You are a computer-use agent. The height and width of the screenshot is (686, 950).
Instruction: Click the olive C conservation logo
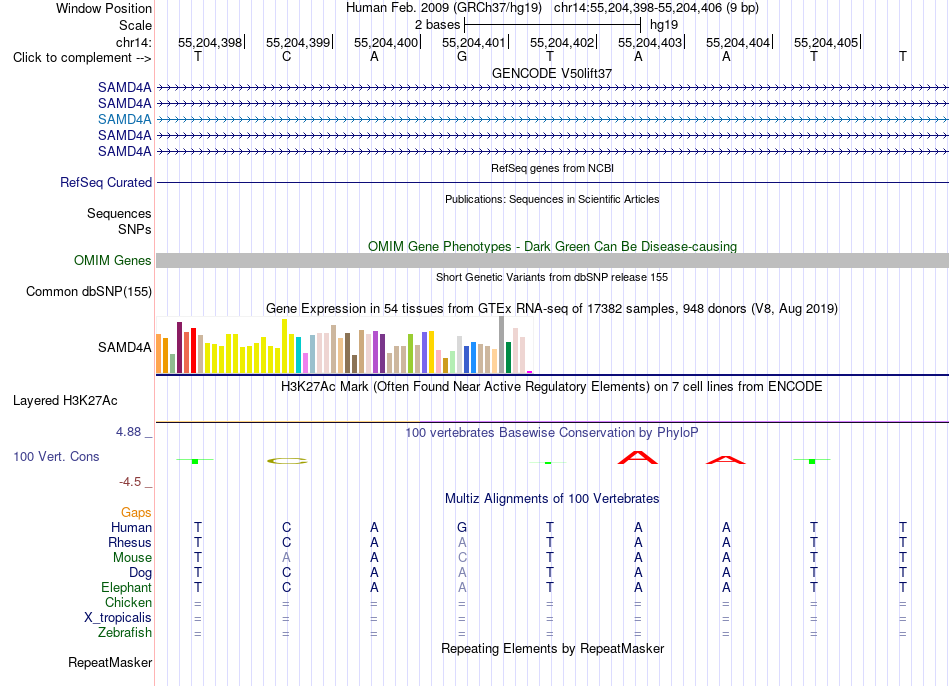point(287,461)
